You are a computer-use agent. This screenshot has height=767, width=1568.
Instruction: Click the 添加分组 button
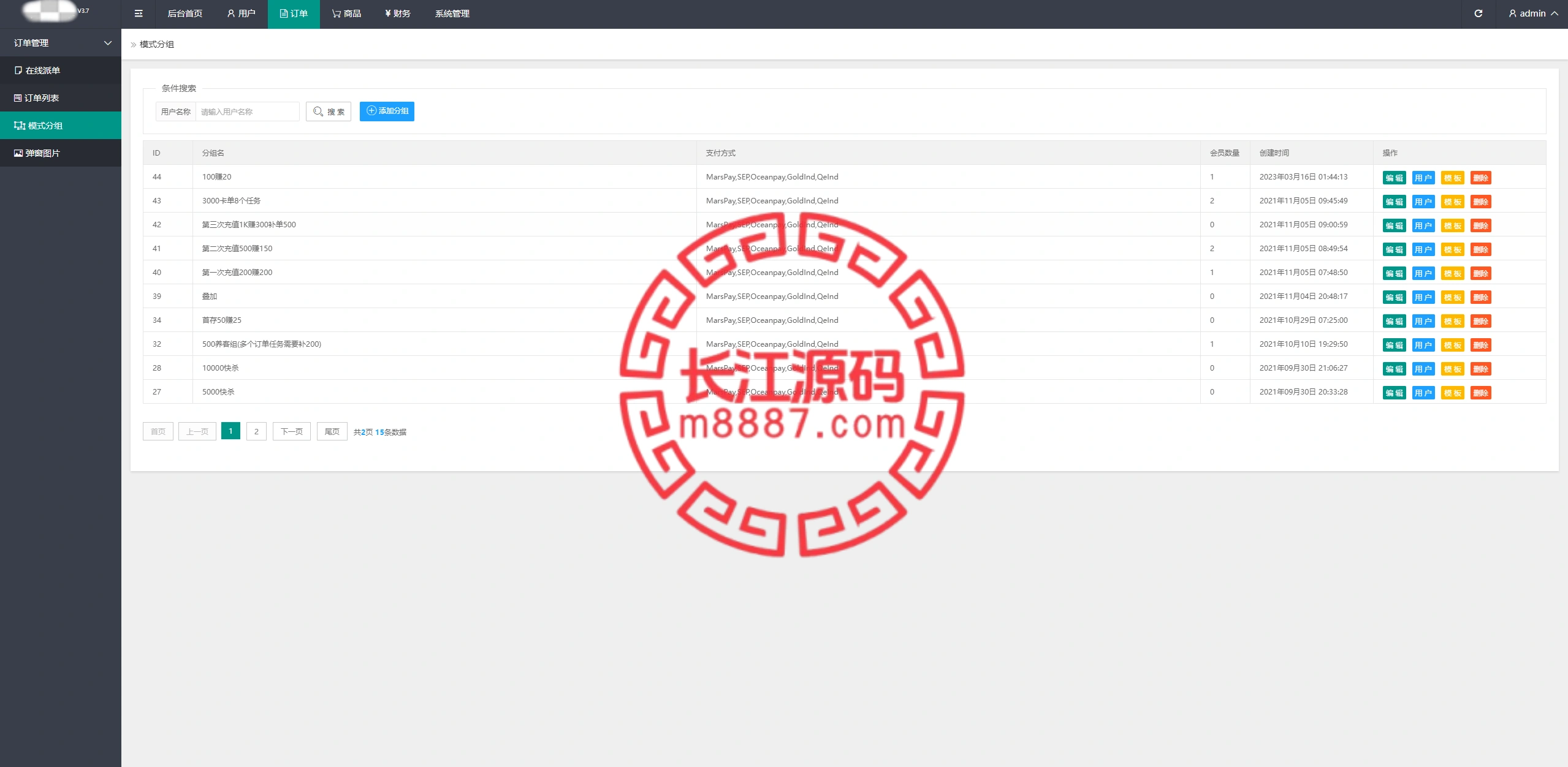(387, 111)
